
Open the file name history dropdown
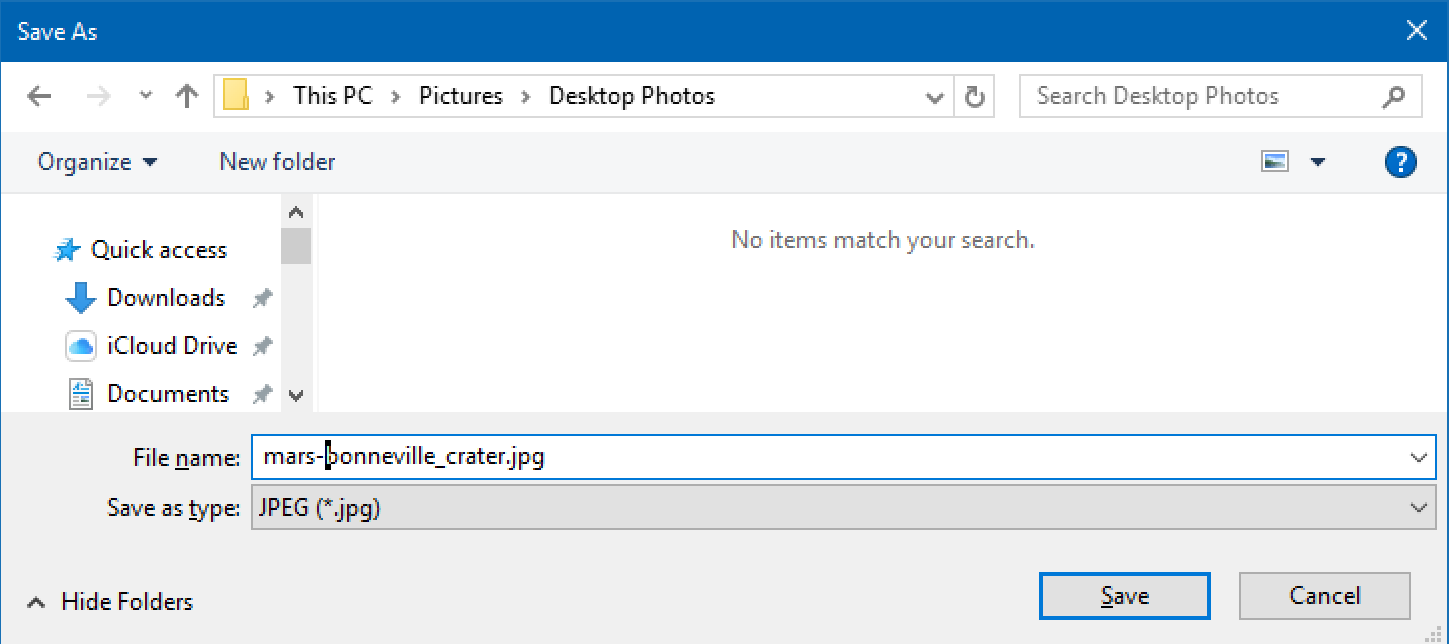click(1419, 457)
